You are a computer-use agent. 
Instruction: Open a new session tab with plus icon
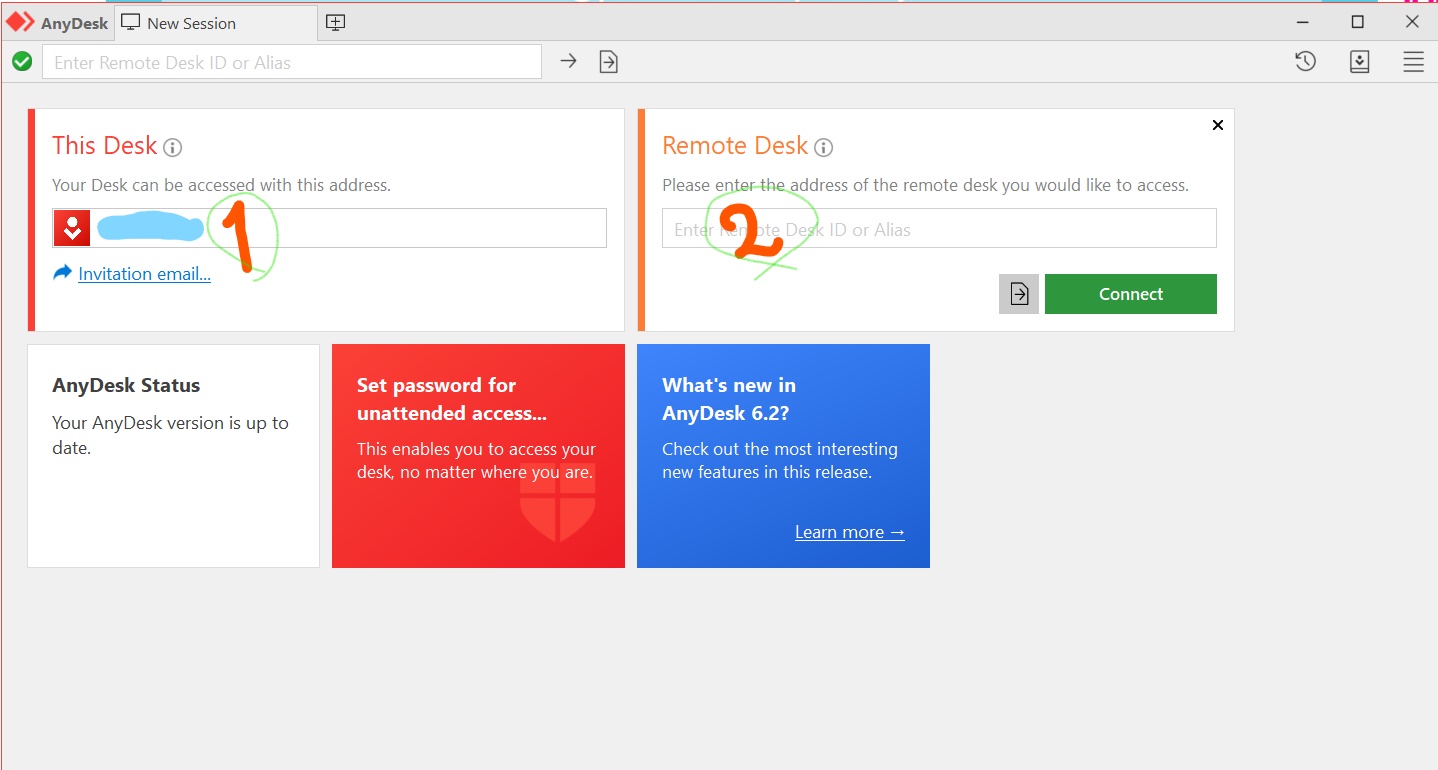click(x=336, y=23)
